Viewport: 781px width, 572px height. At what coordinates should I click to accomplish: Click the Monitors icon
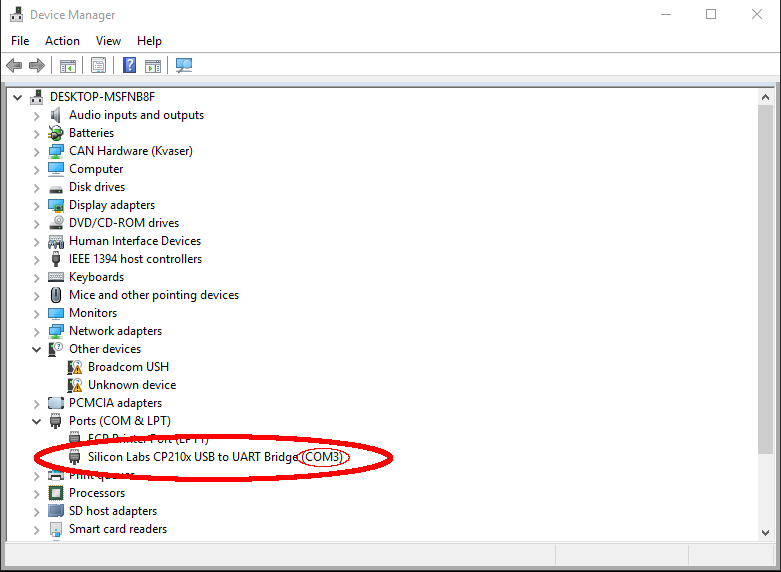[x=56, y=313]
